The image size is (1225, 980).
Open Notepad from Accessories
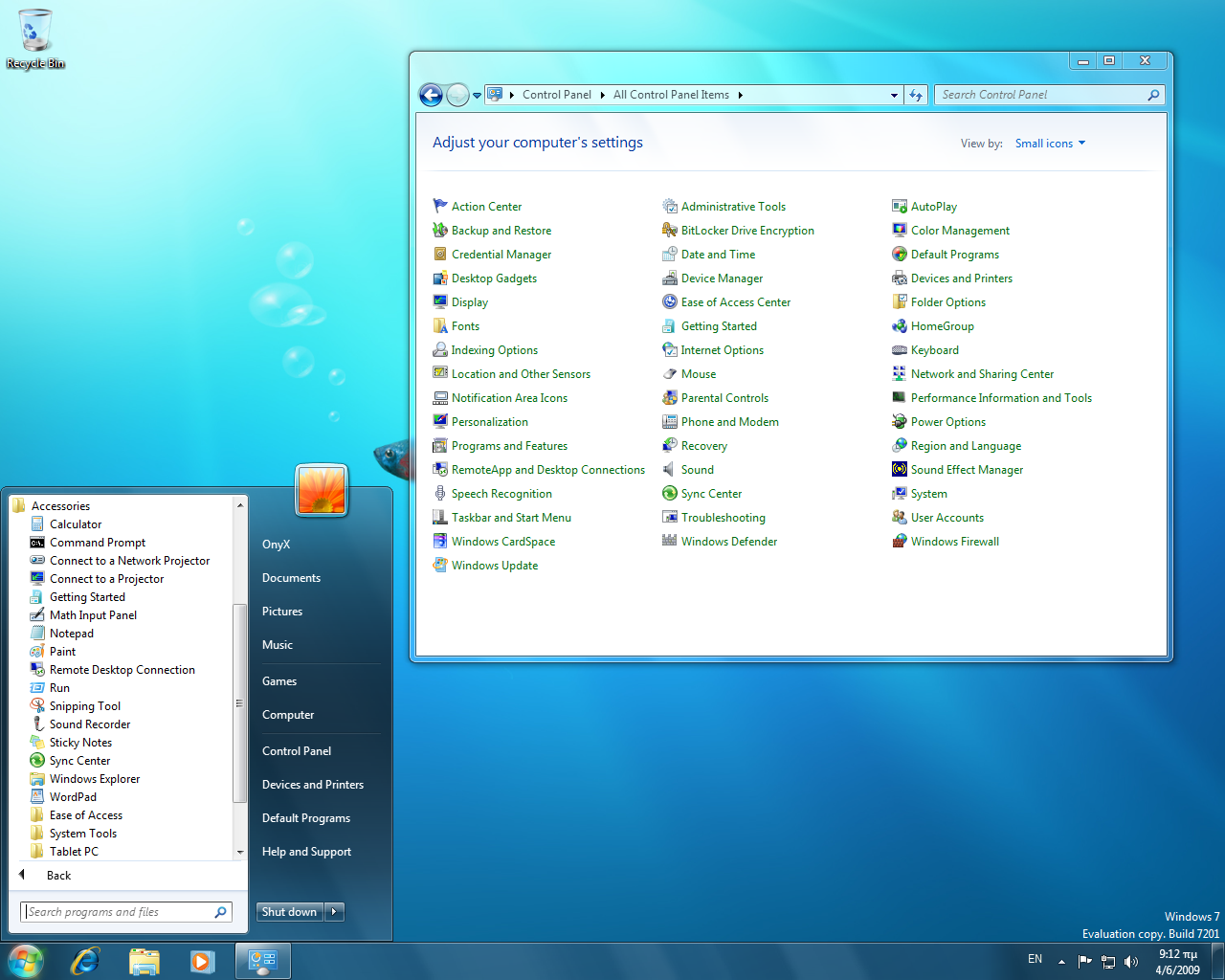tap(72, 633)
